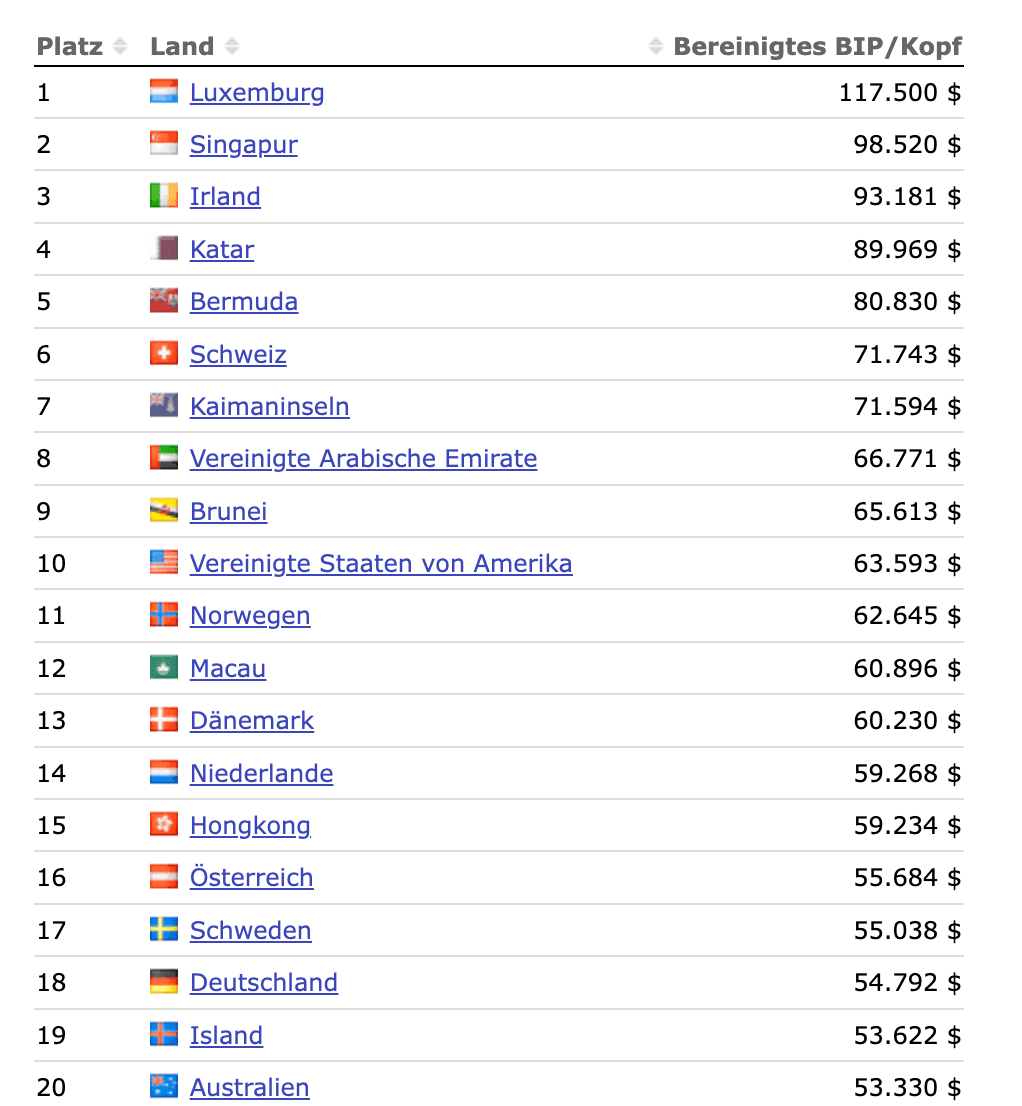Open the Vereinigte Arabische Emirate link
This screenshot has height=1106, width=1022.
coord(363,459)
